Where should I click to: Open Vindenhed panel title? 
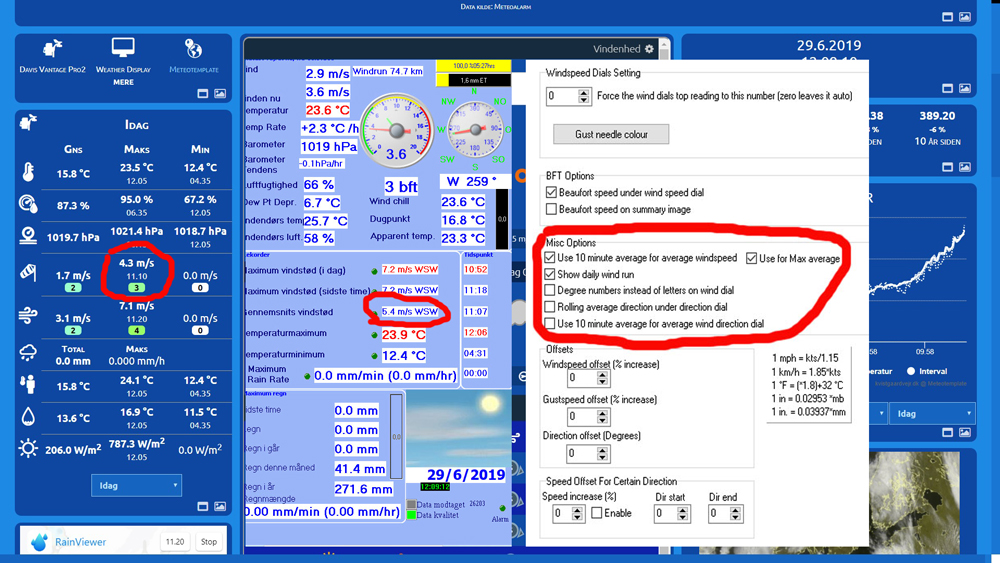pyautogui.click(x=617, y=48)
